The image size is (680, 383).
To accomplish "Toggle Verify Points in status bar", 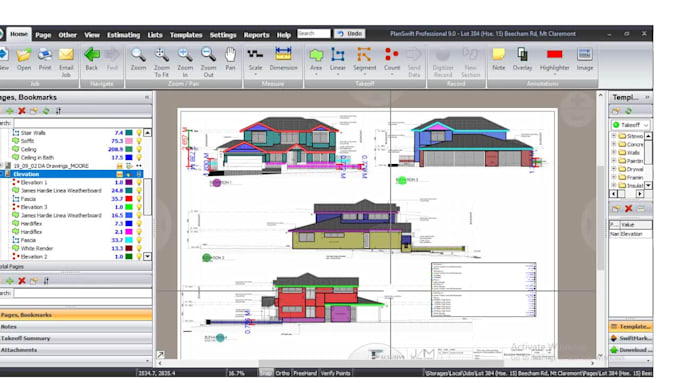I will [335, 373].
